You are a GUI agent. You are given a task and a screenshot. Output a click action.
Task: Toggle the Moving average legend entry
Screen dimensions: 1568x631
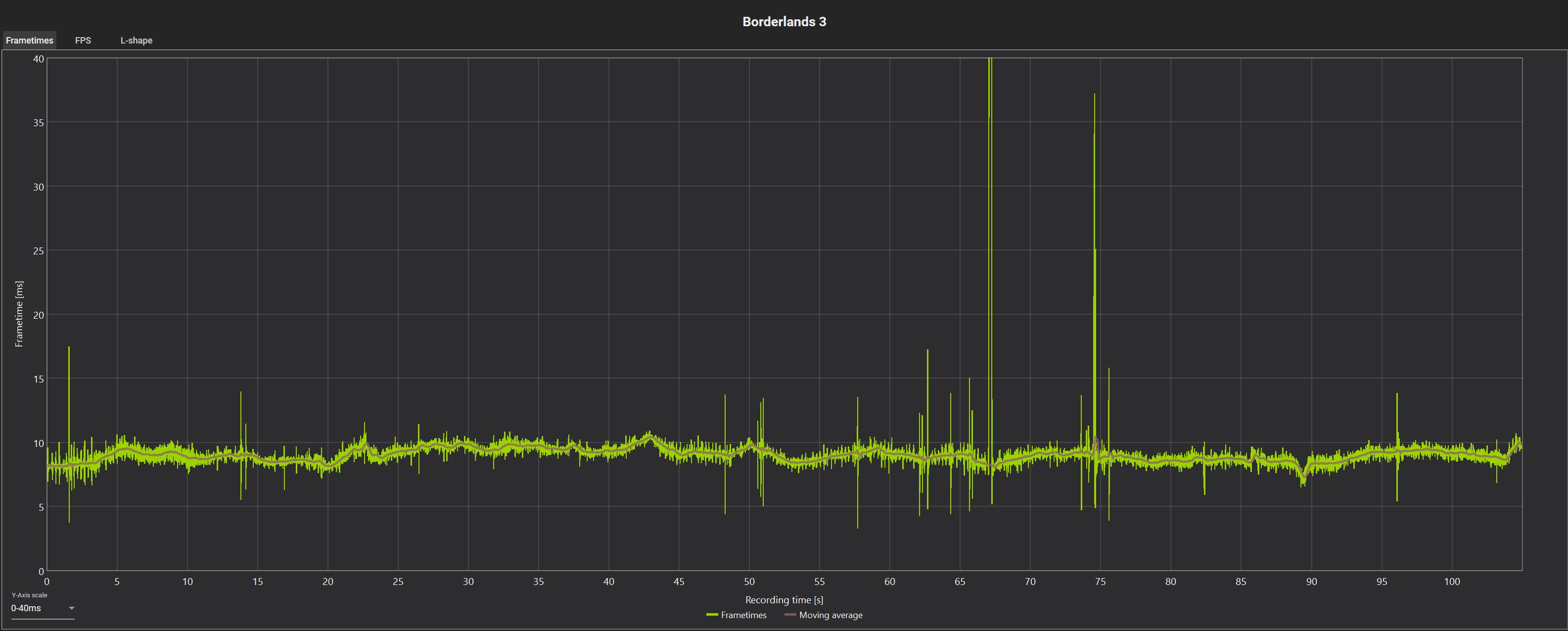824,615
